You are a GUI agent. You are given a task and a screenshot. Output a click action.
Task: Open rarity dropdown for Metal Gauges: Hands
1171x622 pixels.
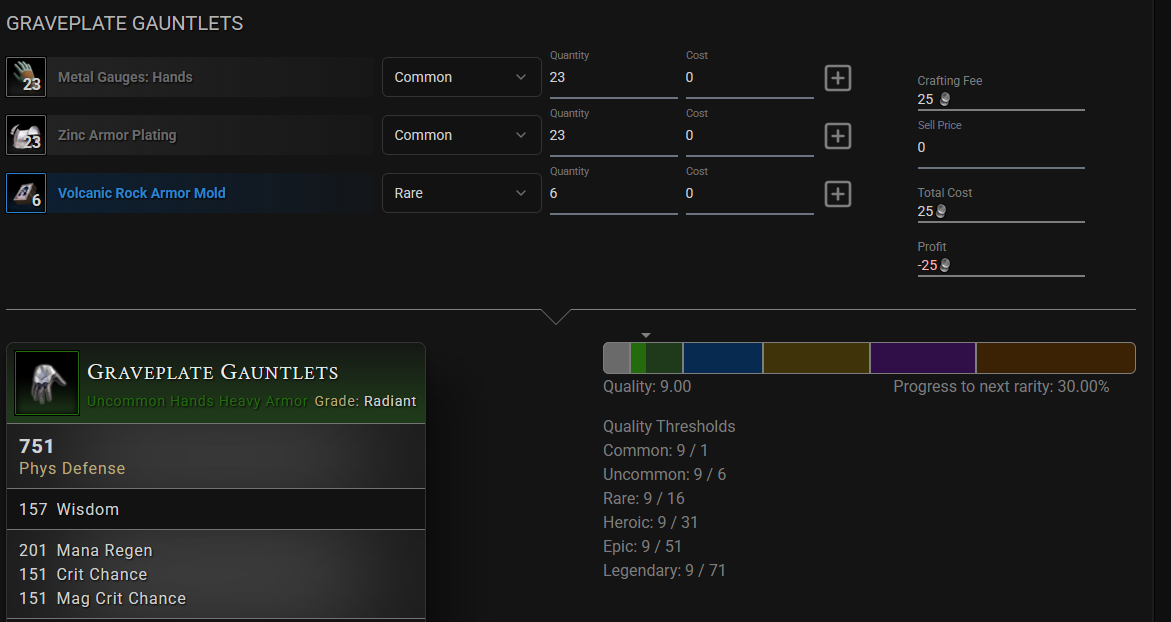pos(461,77)
